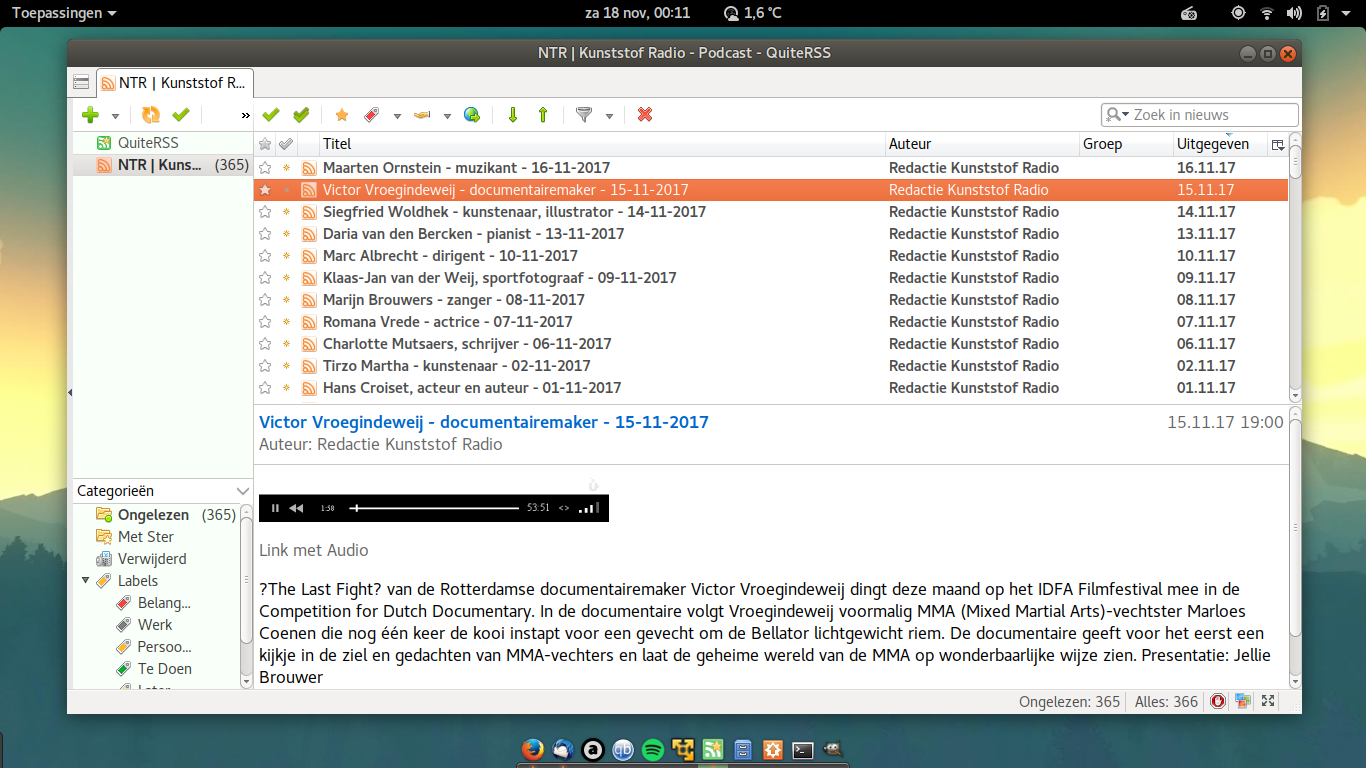Pause the audio player

tap(275, 508)
